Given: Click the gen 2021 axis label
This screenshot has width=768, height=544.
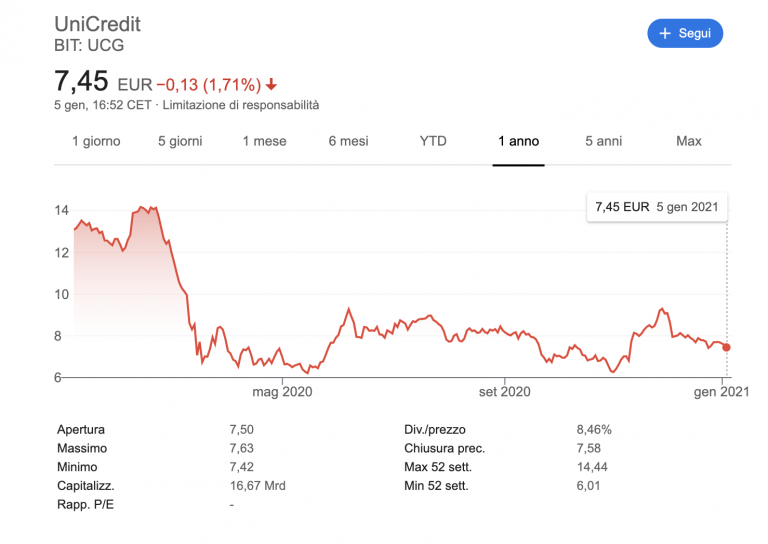Looking at the screenshot, I should click(722, 392).
